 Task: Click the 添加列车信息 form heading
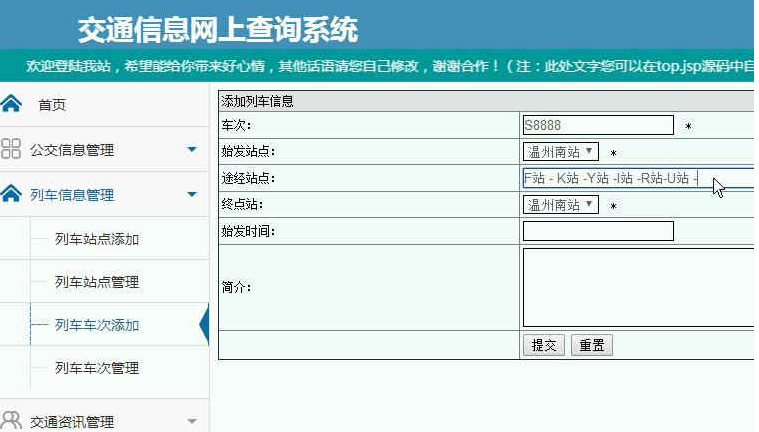coord(257,101)
